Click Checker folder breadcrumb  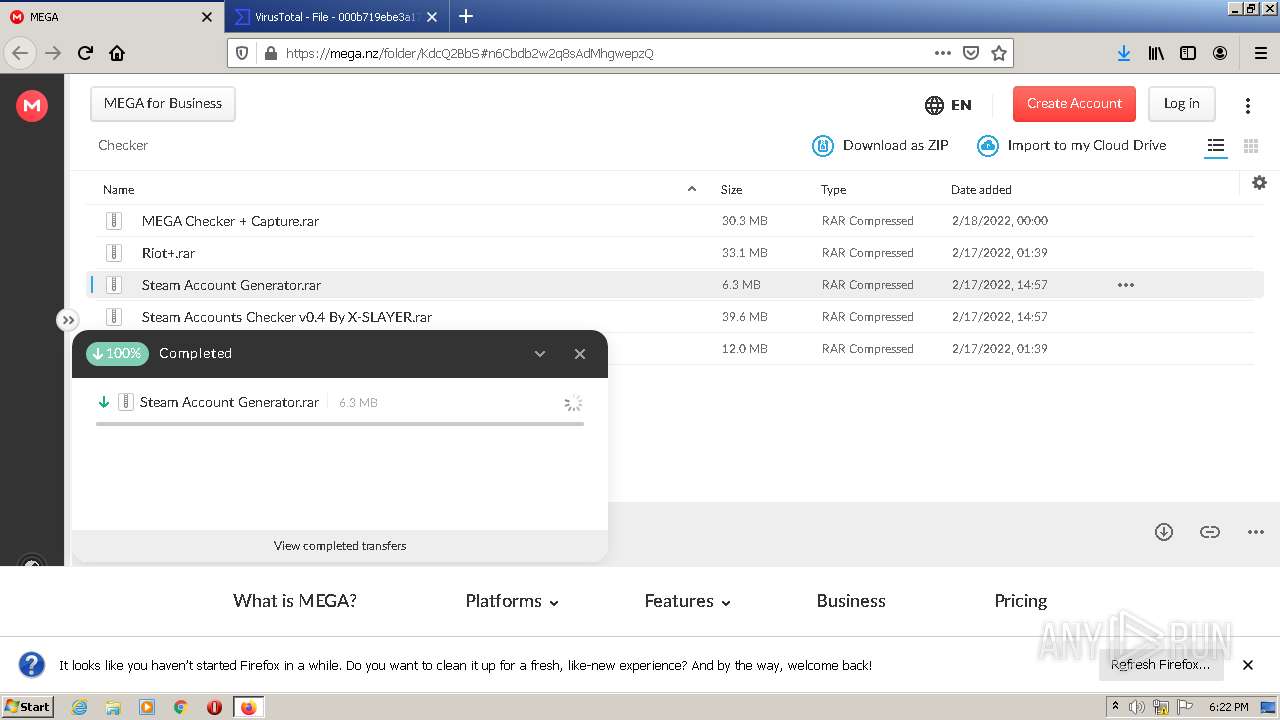click(x=123, y=146)
